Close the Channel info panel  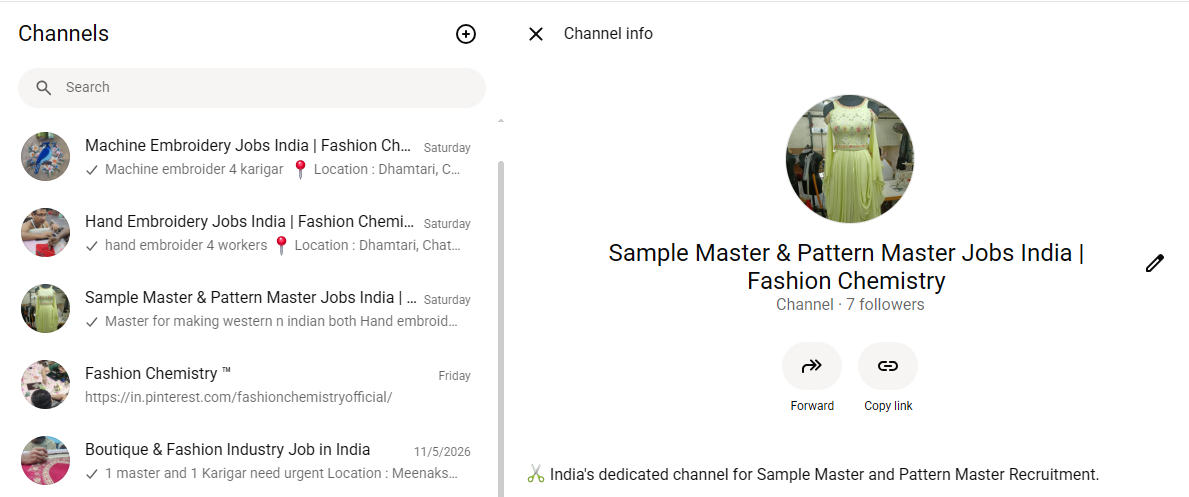(x=536, y=34)
